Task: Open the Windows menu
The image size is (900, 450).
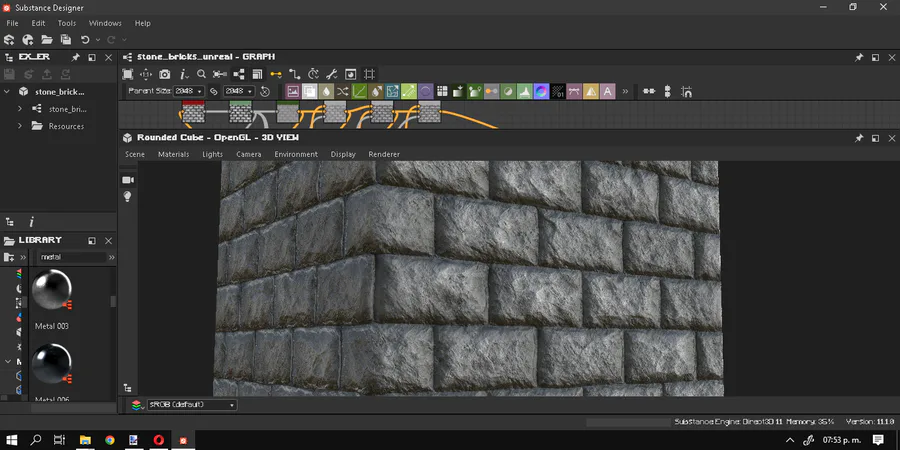Action: (x=105, y=23)
